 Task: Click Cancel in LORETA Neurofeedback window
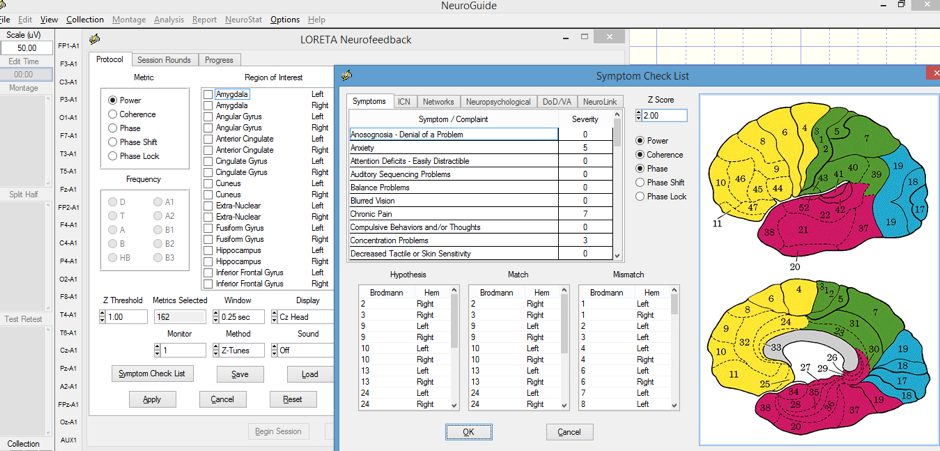pos(222,399)
